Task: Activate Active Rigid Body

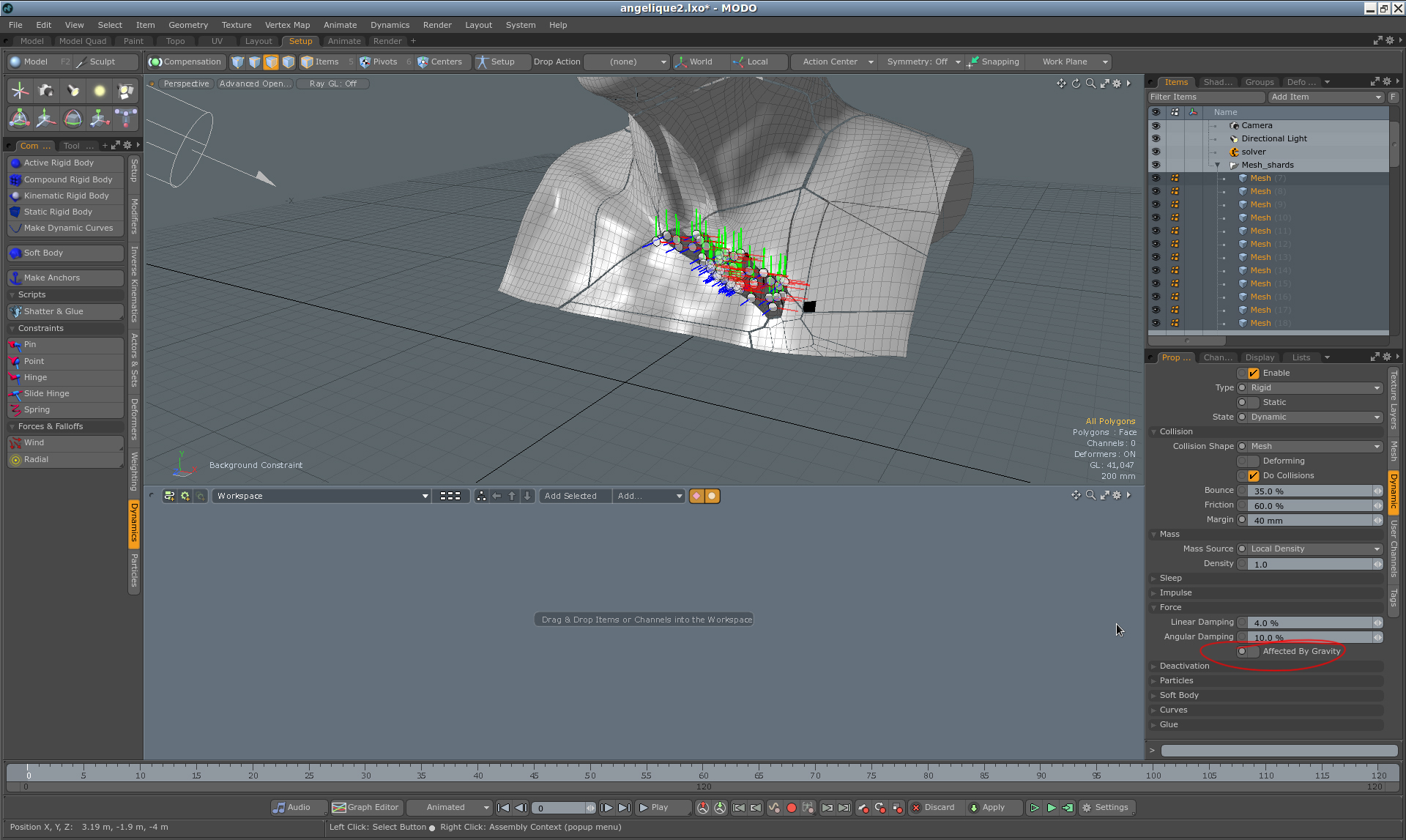Action: (x=65, y=163)
